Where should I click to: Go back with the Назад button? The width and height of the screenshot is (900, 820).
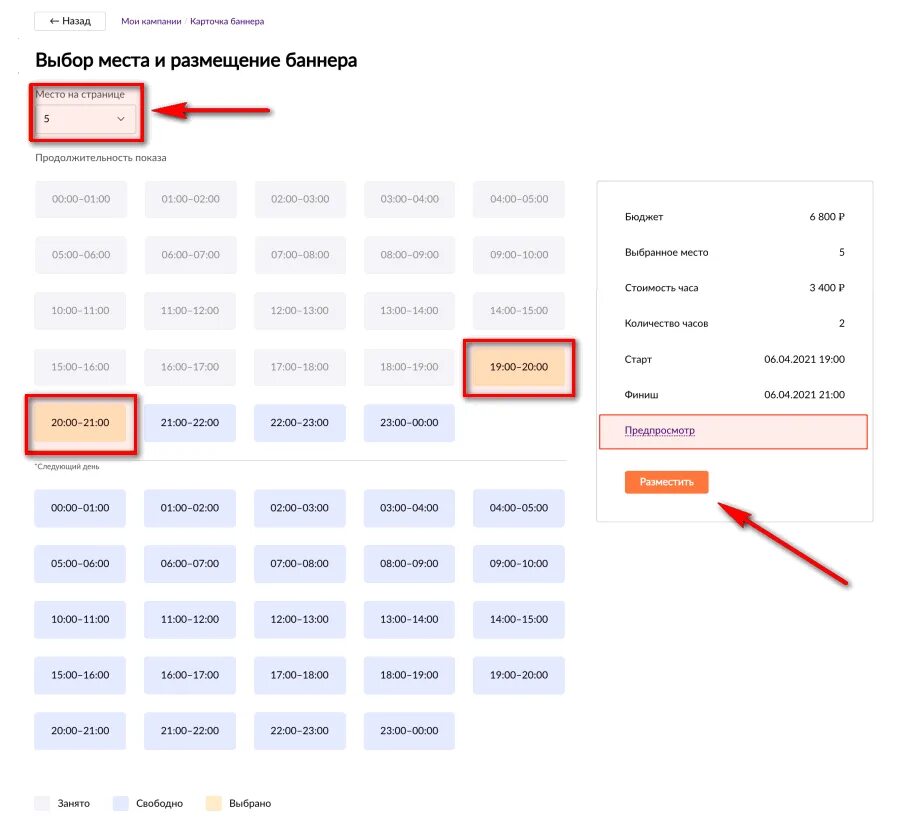pos(70,21)
